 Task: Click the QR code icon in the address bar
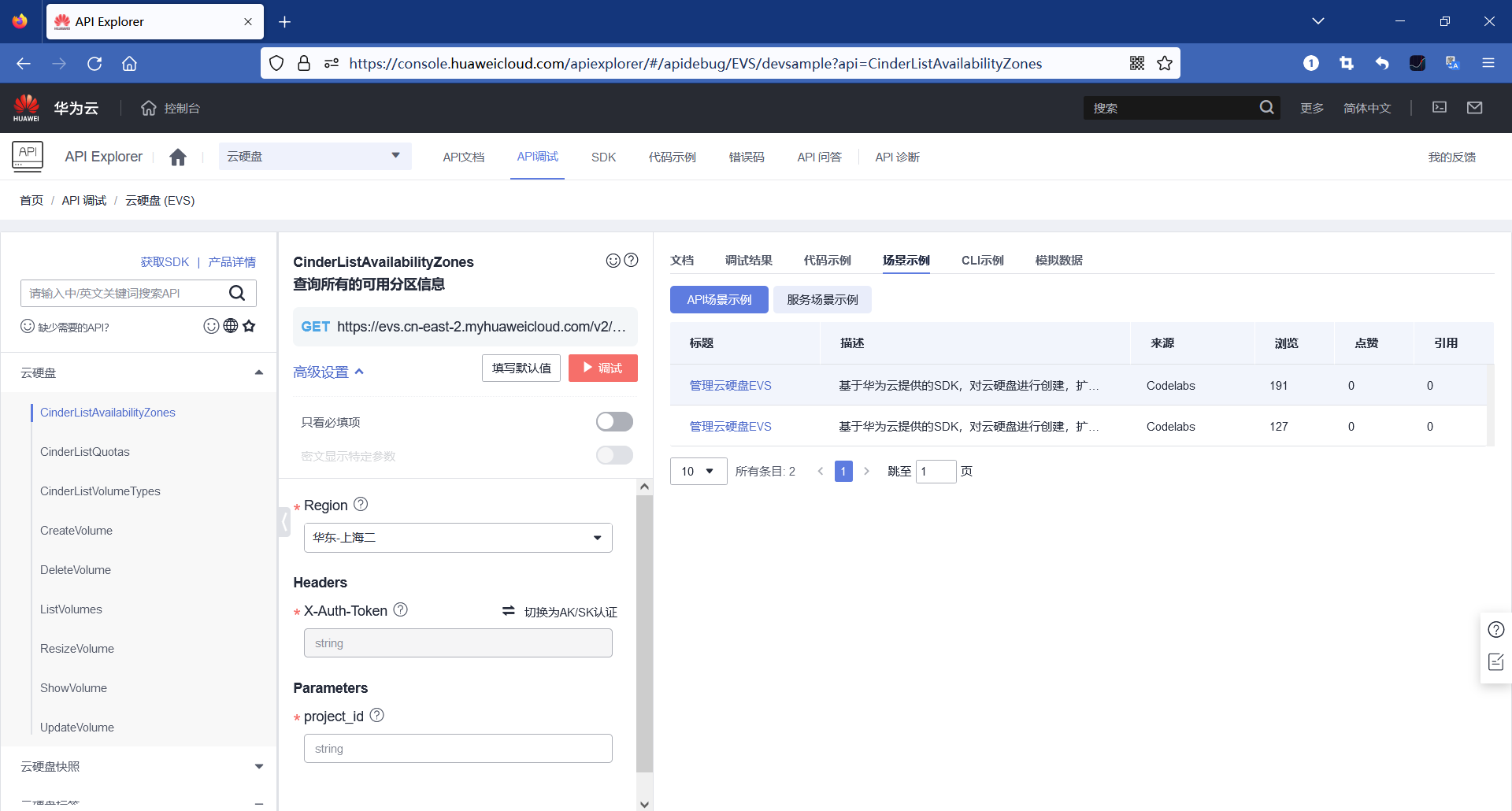[x=1136, y=63]
